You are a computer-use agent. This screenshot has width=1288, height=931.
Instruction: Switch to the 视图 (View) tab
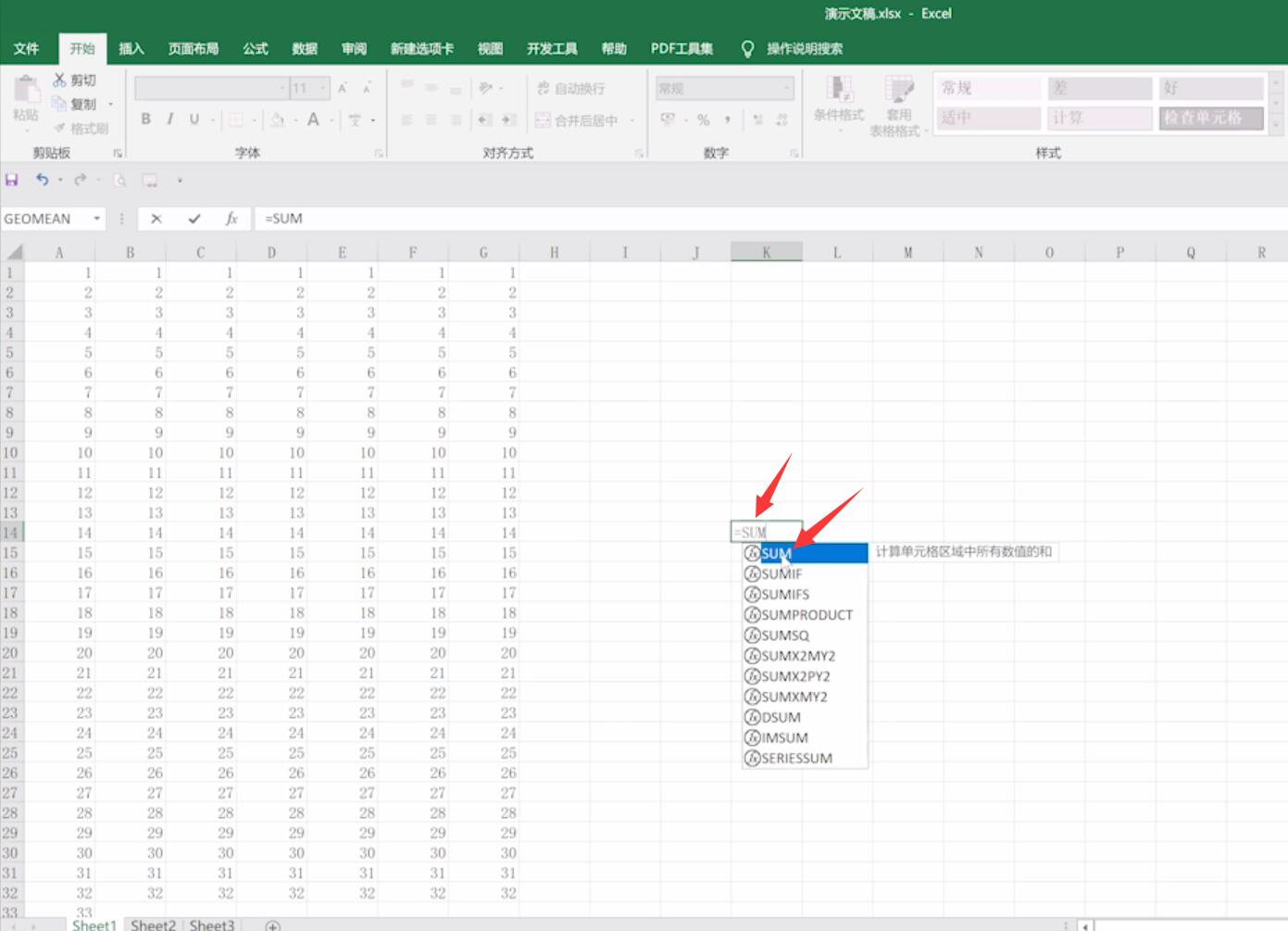[x=490, y=48]
